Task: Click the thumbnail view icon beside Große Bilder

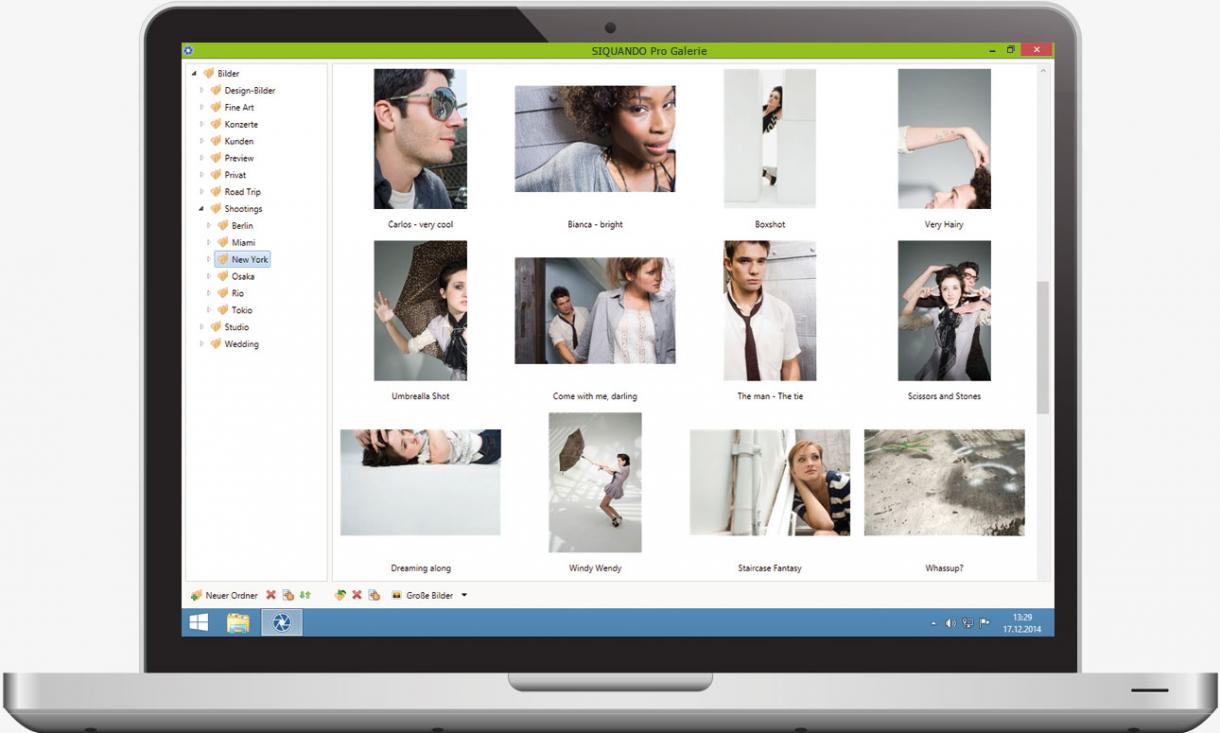Action: pyautogui.click(x=396, y=595)
